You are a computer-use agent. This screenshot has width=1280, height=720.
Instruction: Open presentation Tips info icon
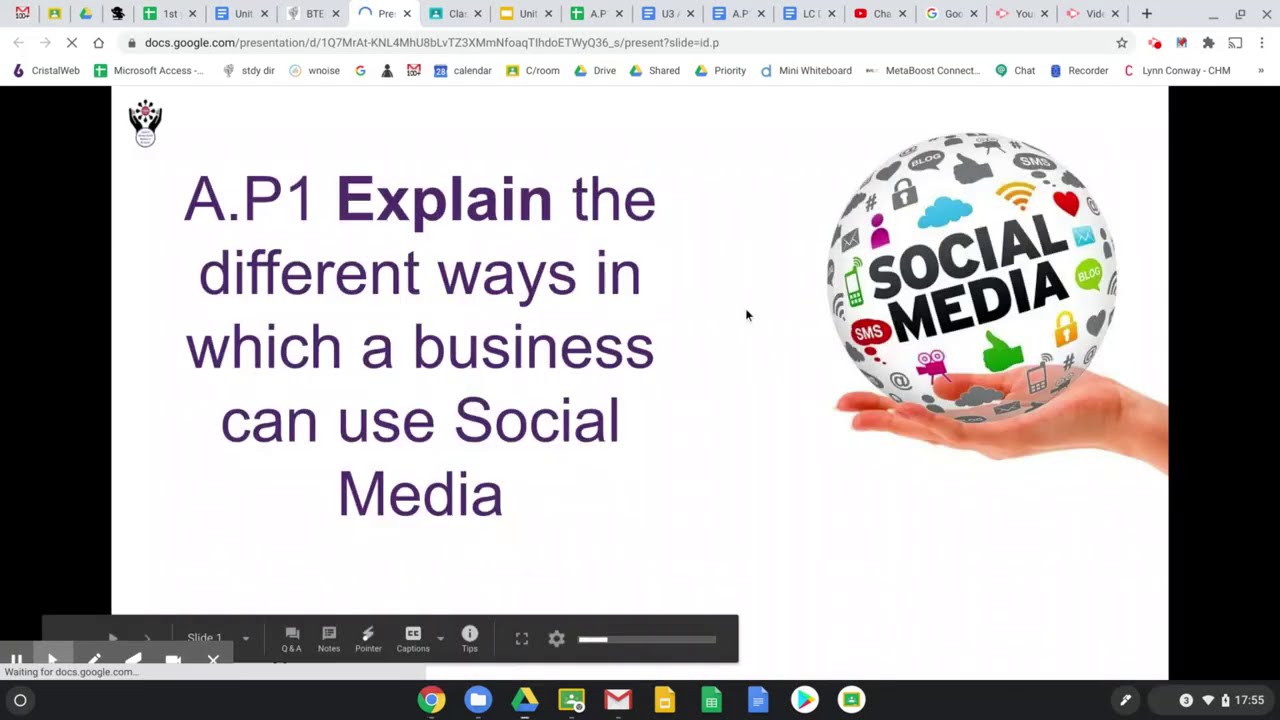point(470,639)
